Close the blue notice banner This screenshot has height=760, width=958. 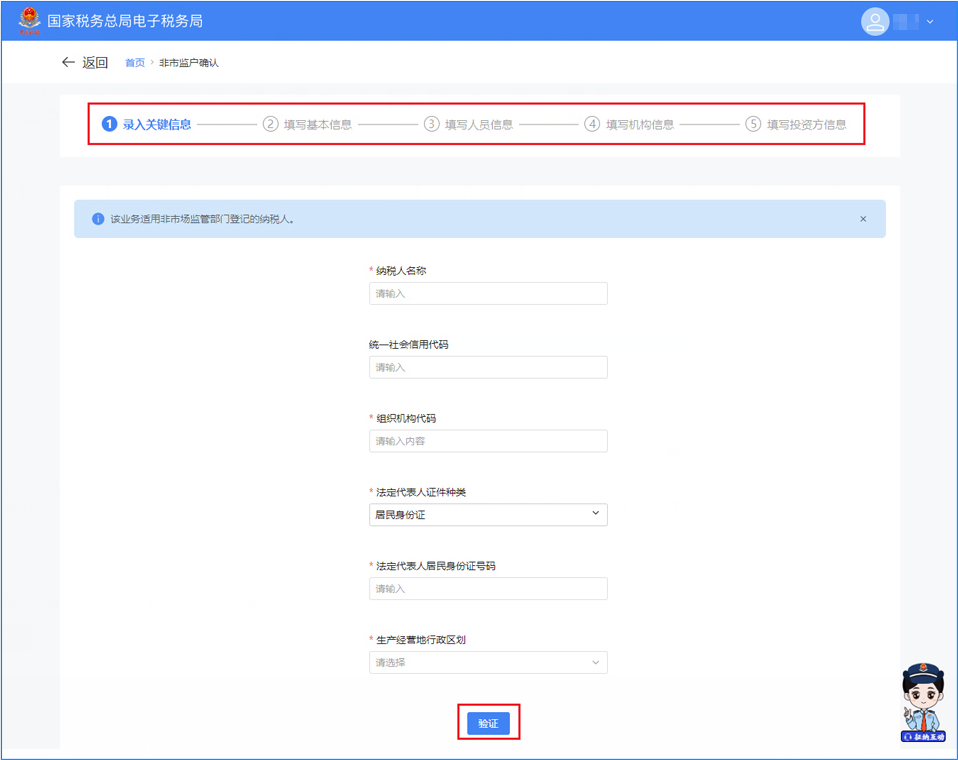[863, 219]
